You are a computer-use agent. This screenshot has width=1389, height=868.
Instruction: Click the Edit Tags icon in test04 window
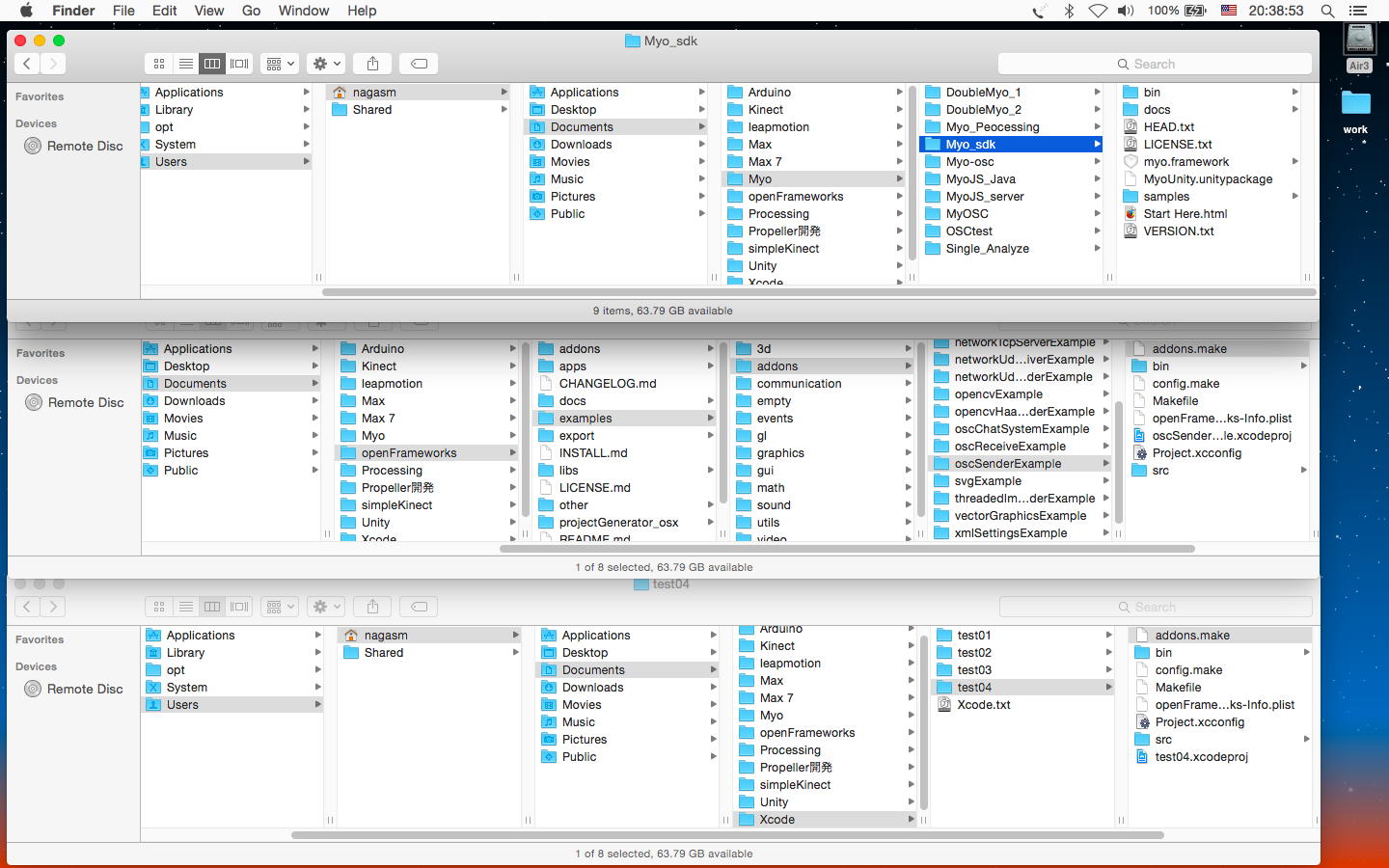click(419, 607)
